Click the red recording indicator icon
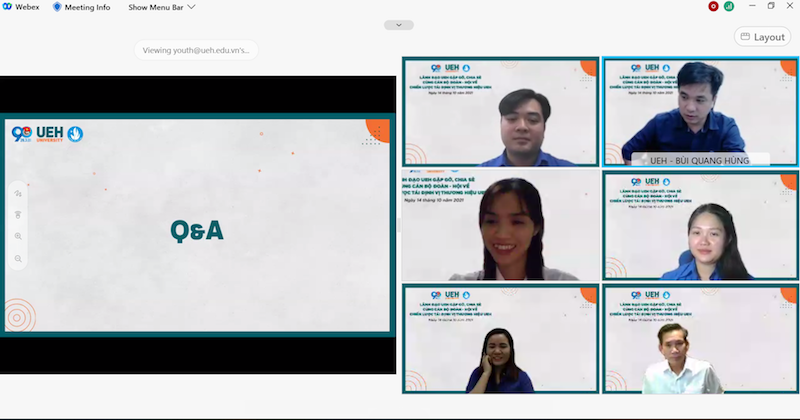 pyautogui.click(x=713, y=7)
